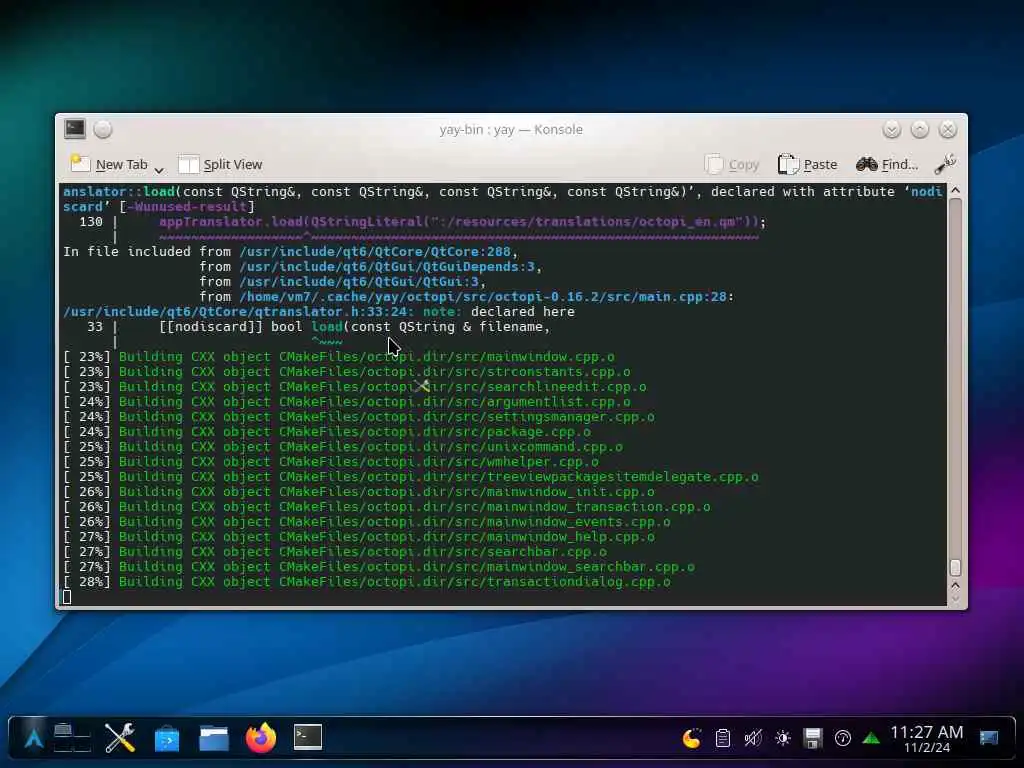Click the mainwindow_transaction.cpp.o build line
Image resolution: width=1024 pixels, height=768 pixels.
[387, 507]
